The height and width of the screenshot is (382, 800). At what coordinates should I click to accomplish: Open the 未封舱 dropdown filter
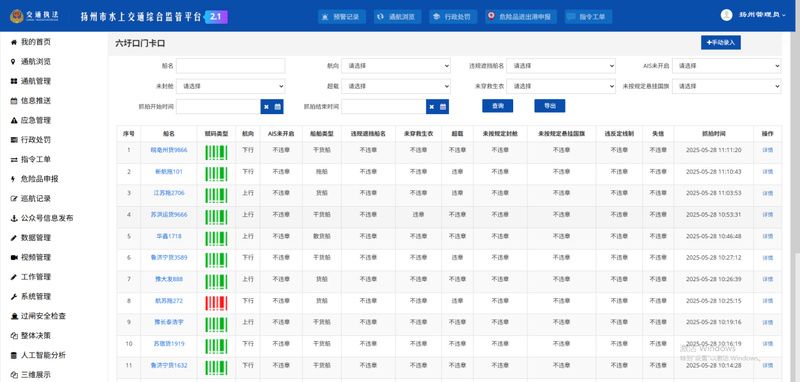pyautogui.click(x=231, y=86)
